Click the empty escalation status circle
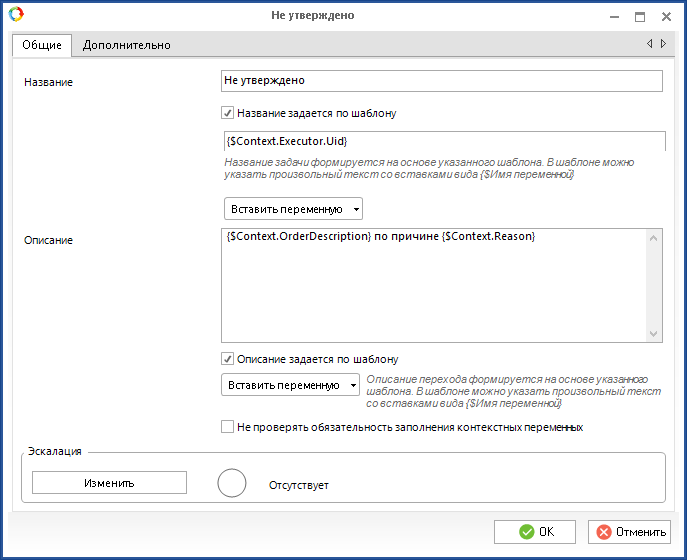This screenshot has height=560, width=687. pos(232,483)
